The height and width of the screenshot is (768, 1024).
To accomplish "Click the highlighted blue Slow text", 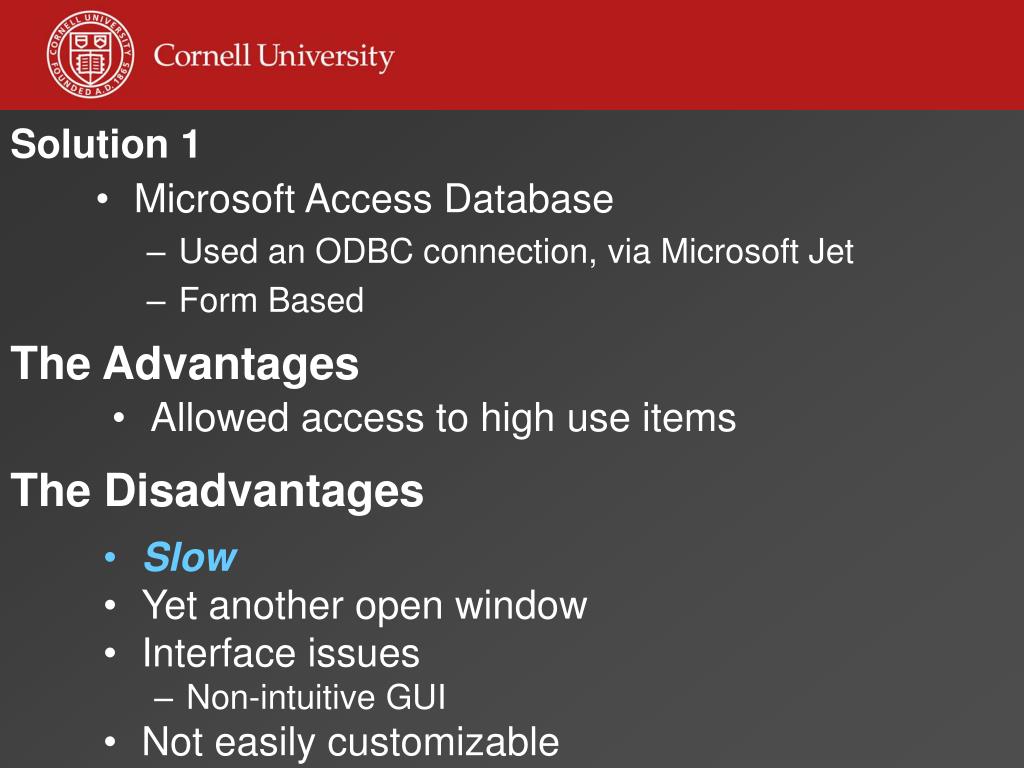I will click(x=190, y=557).
